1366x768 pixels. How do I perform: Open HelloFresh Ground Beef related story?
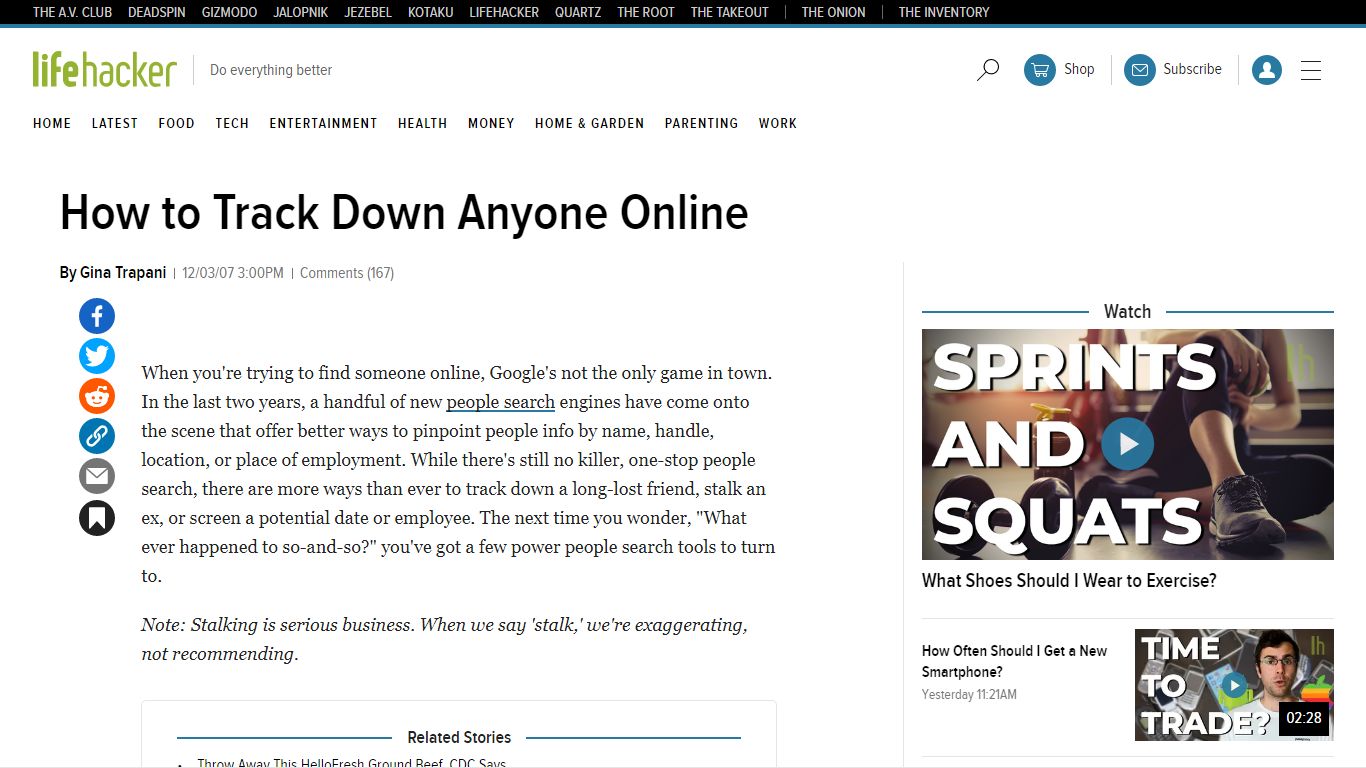pos(351,762)
